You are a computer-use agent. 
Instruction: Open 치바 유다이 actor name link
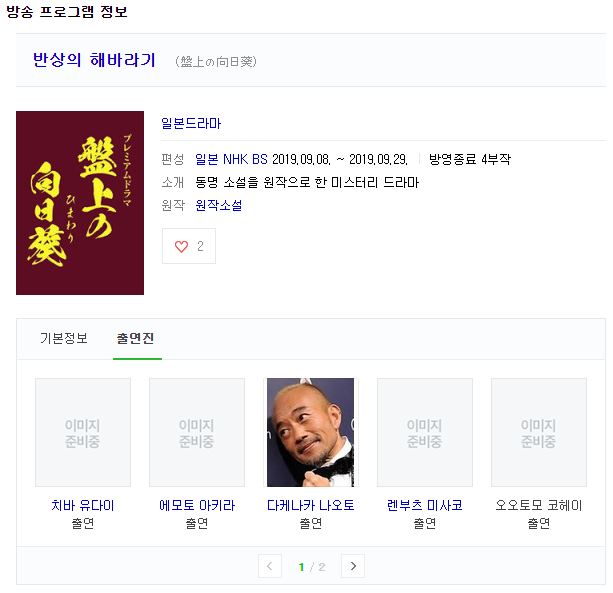[82, 505]
